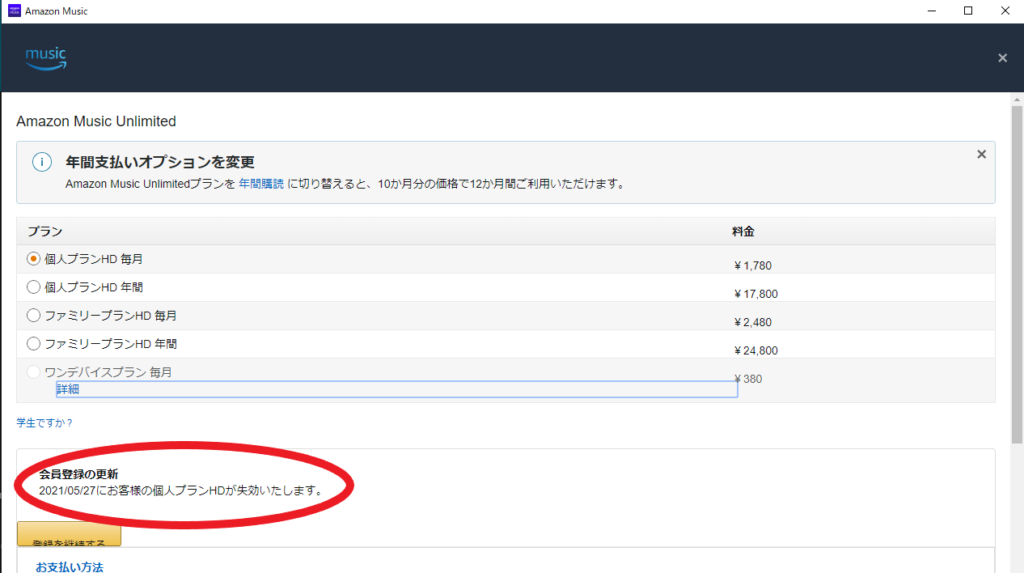Click the info icon in the banner
Image resolution: width=1024 pixels, height=573 pixels.
[42, 162]
